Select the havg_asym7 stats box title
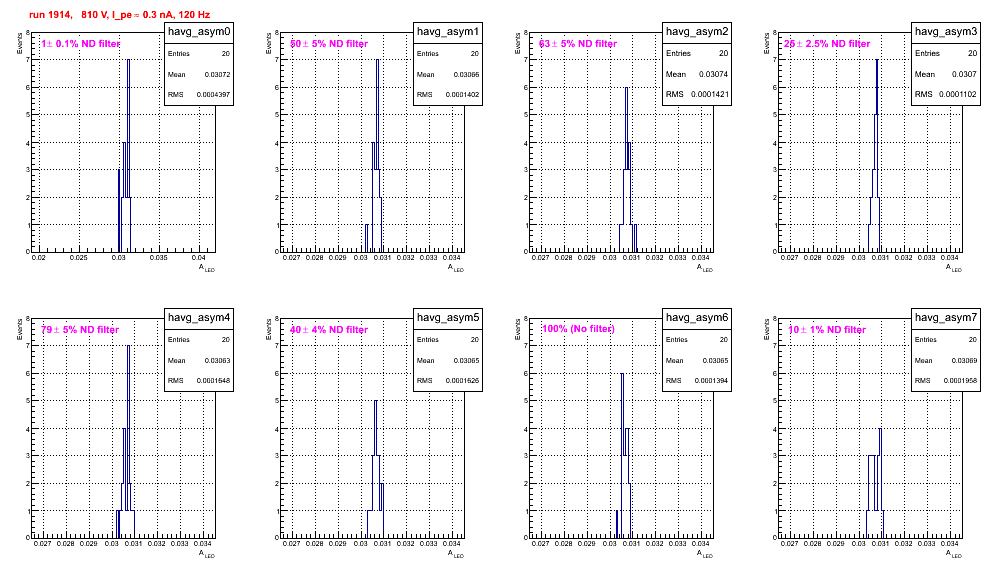 pyautogui.click(x=946, y=318)
